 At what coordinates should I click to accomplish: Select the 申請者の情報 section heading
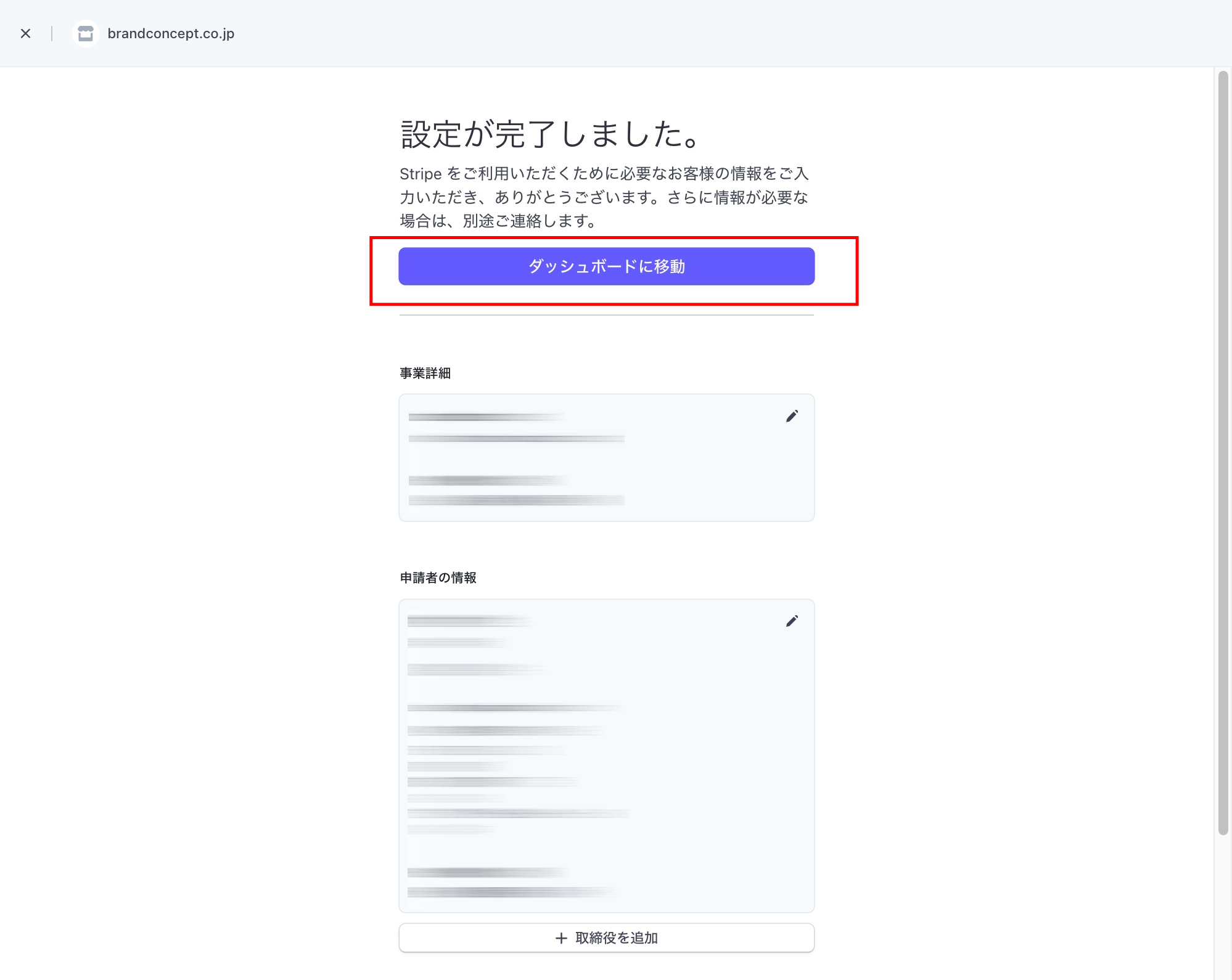click(438, 578)
